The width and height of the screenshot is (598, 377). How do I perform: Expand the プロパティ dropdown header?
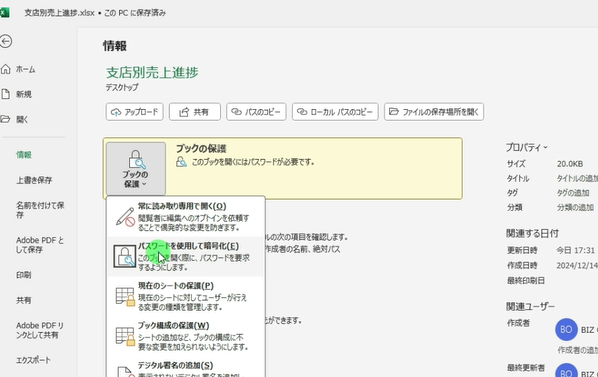(x=527, y=147)
